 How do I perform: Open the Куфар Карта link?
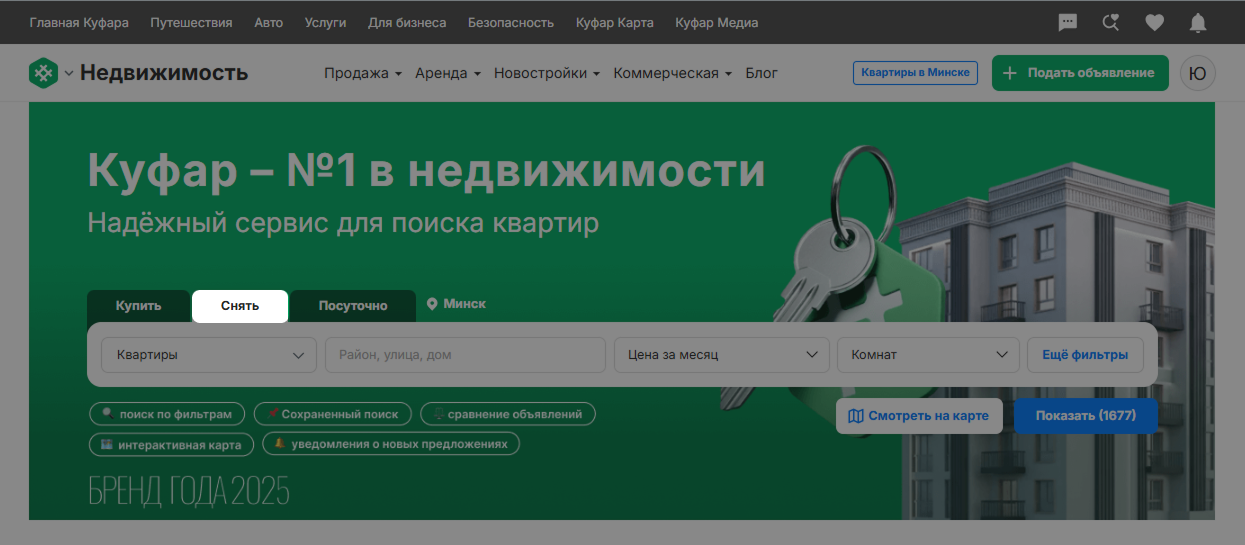point(615,22)
